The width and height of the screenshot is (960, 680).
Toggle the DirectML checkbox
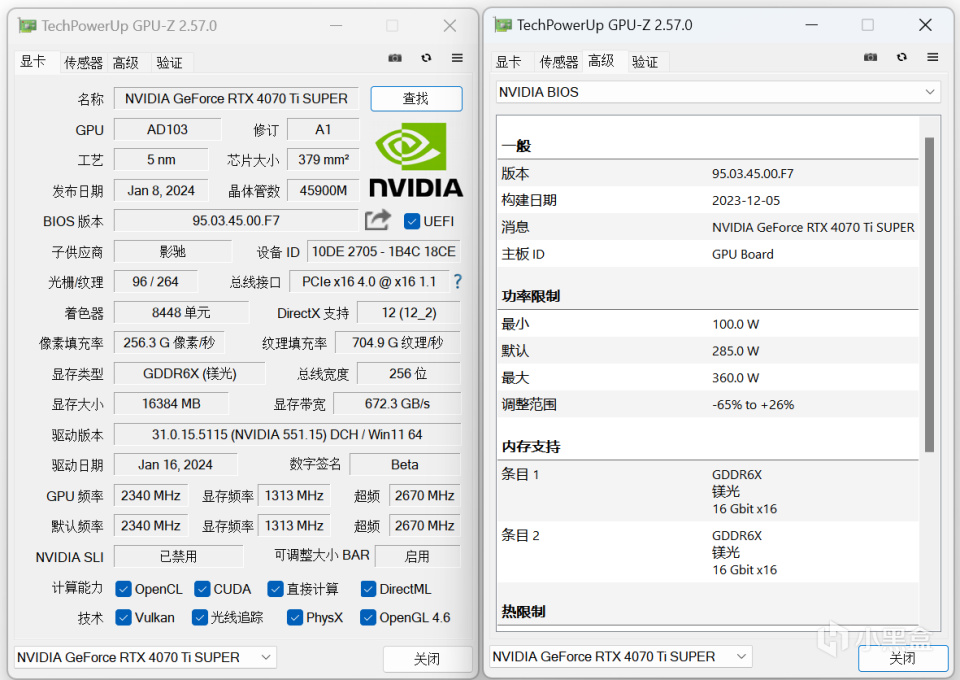click(368, 589)
